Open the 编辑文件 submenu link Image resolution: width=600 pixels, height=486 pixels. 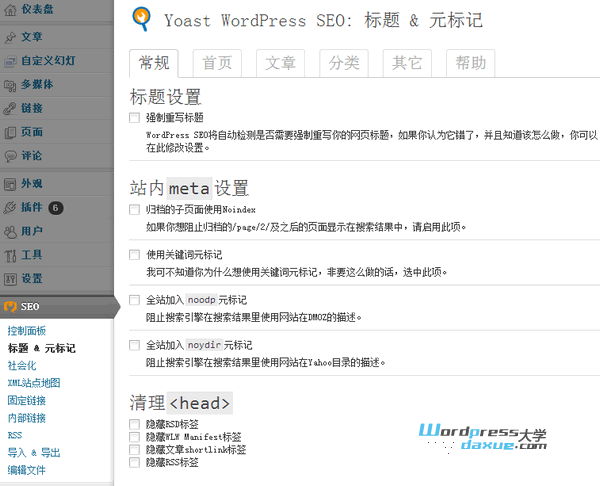pos(27,470)
